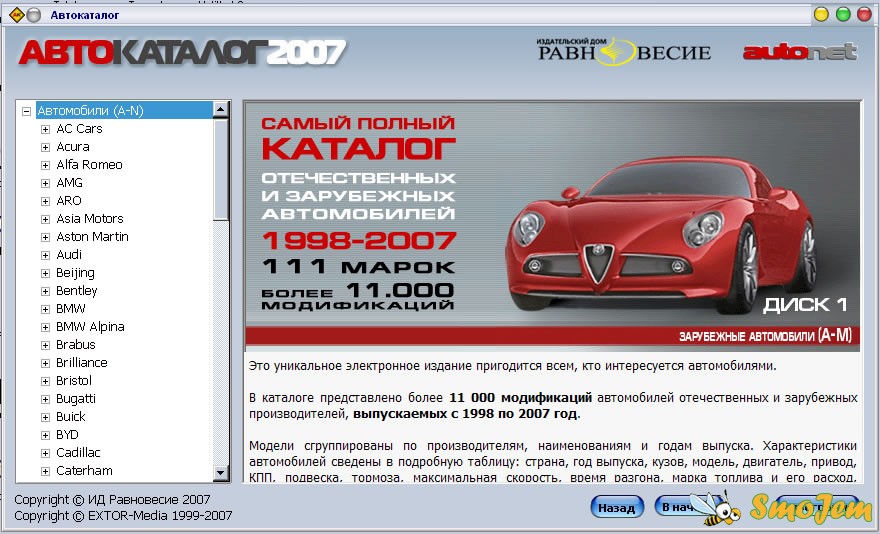
Task: Expand the Cadillac tree node
Action: 45,453
